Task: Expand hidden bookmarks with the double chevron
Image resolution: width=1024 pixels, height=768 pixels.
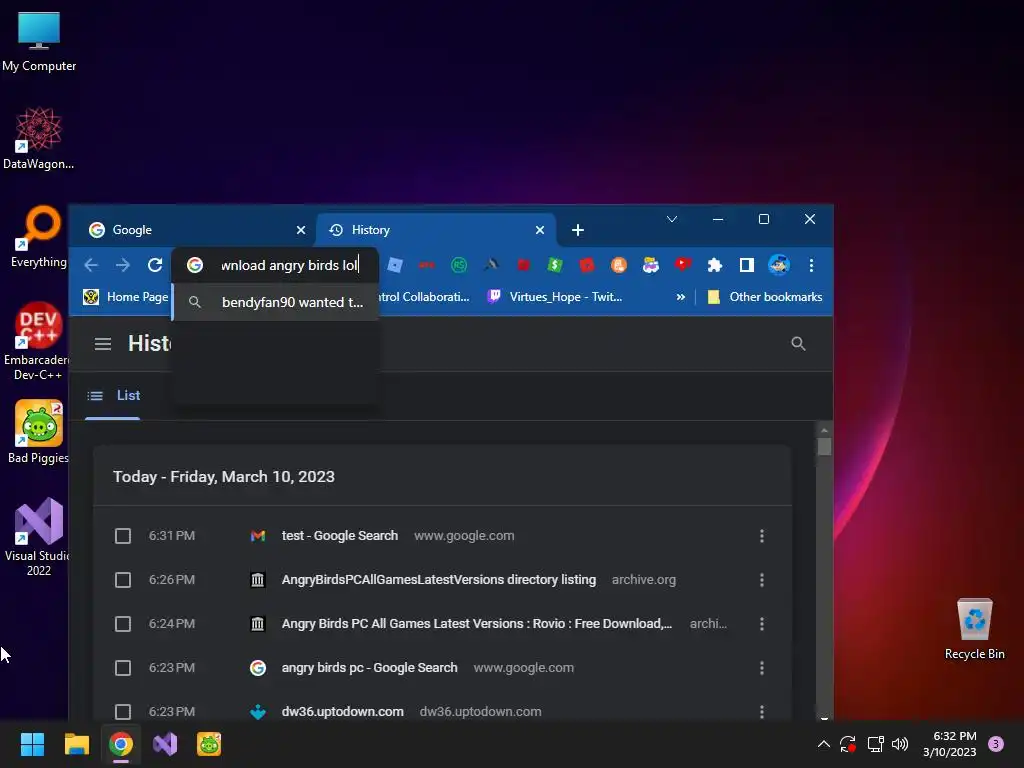Action: [x=680, y=297]
